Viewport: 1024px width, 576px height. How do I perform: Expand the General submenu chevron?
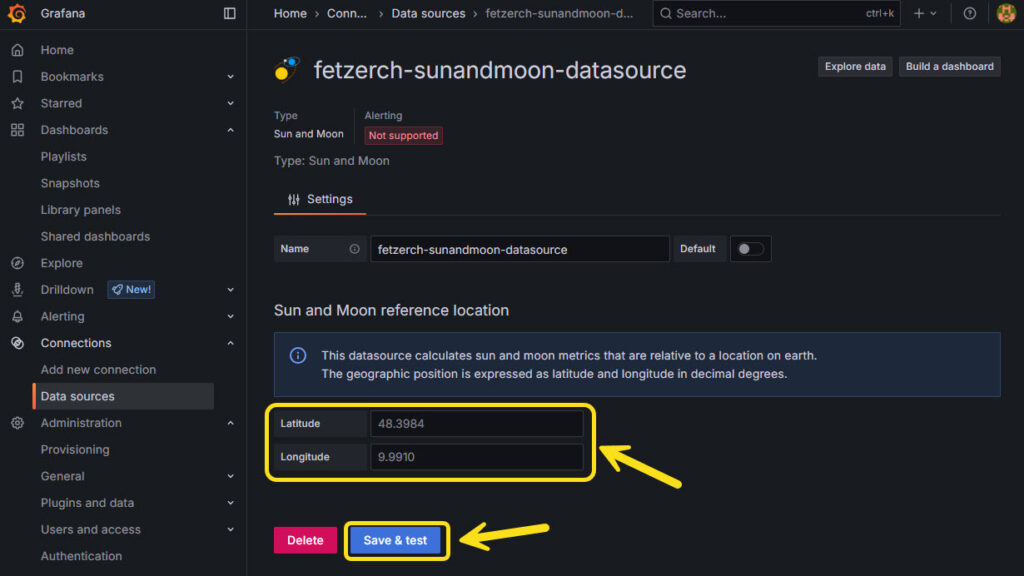[231, 476]
